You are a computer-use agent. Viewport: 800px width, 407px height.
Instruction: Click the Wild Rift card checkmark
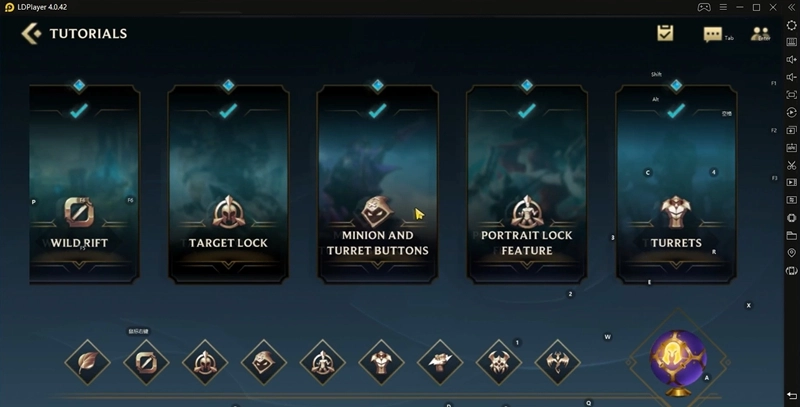point(79,110)
